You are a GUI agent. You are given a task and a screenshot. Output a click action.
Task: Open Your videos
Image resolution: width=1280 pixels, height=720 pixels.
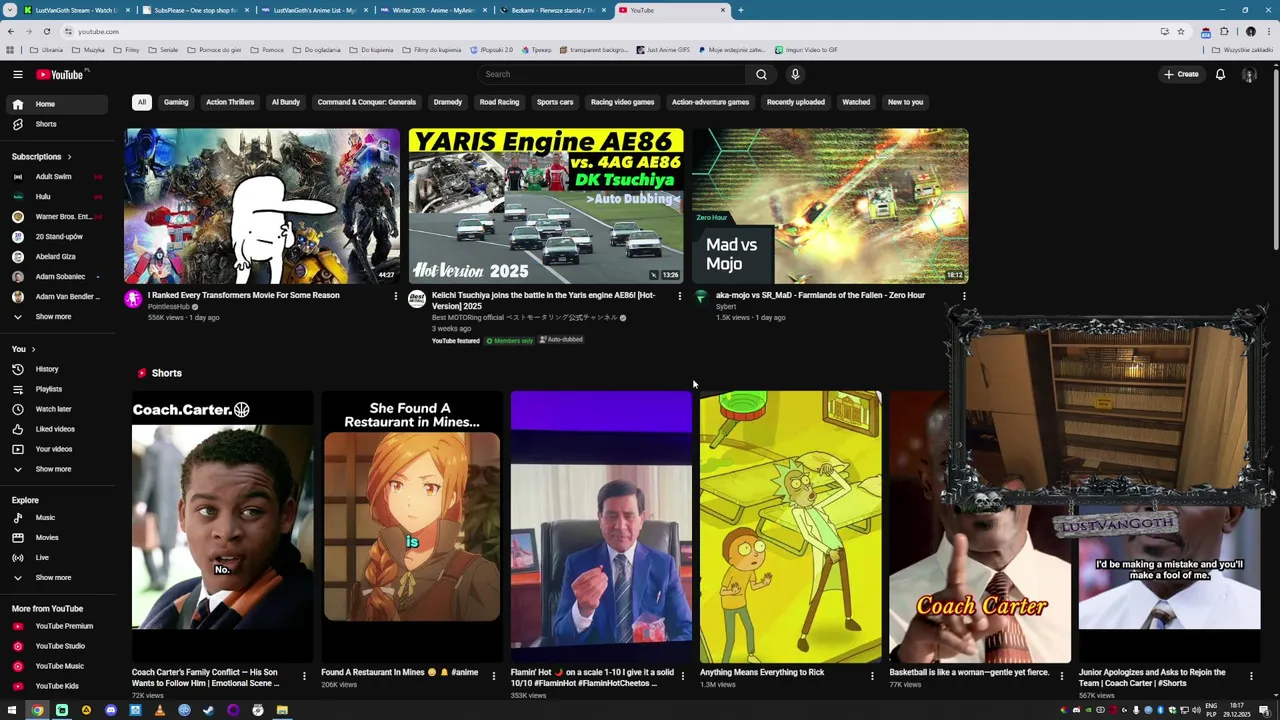[x=58, y=449]
